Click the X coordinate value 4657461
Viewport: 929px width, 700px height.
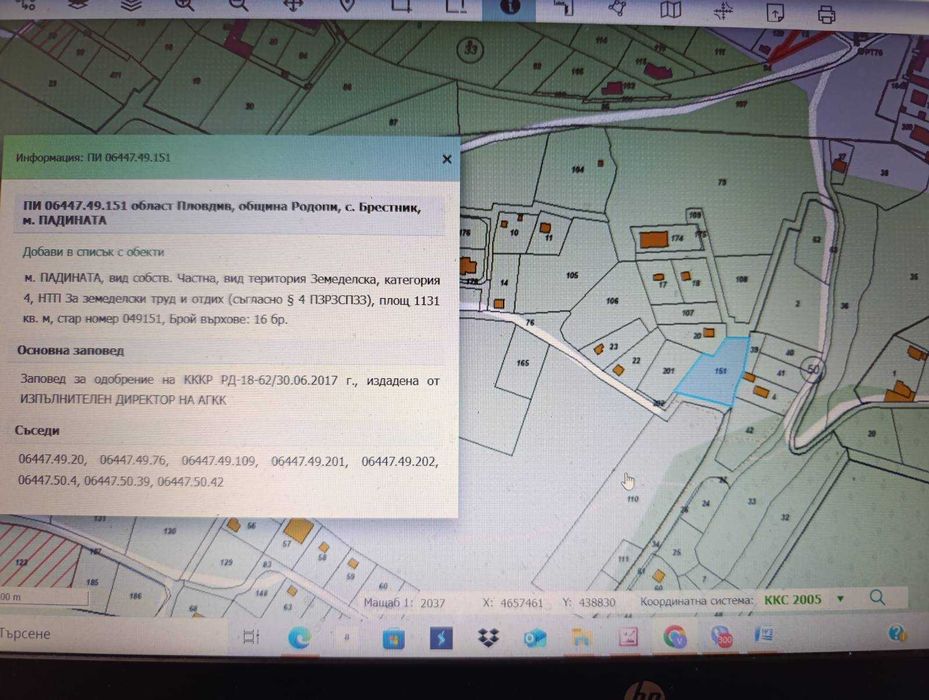pyautogui.click(x=521, y=603)
